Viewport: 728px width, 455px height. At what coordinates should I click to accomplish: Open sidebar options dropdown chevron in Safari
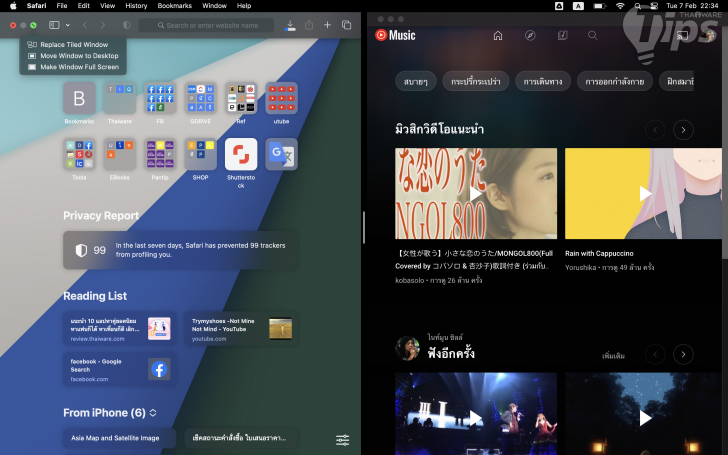click(x=68, y=25)
